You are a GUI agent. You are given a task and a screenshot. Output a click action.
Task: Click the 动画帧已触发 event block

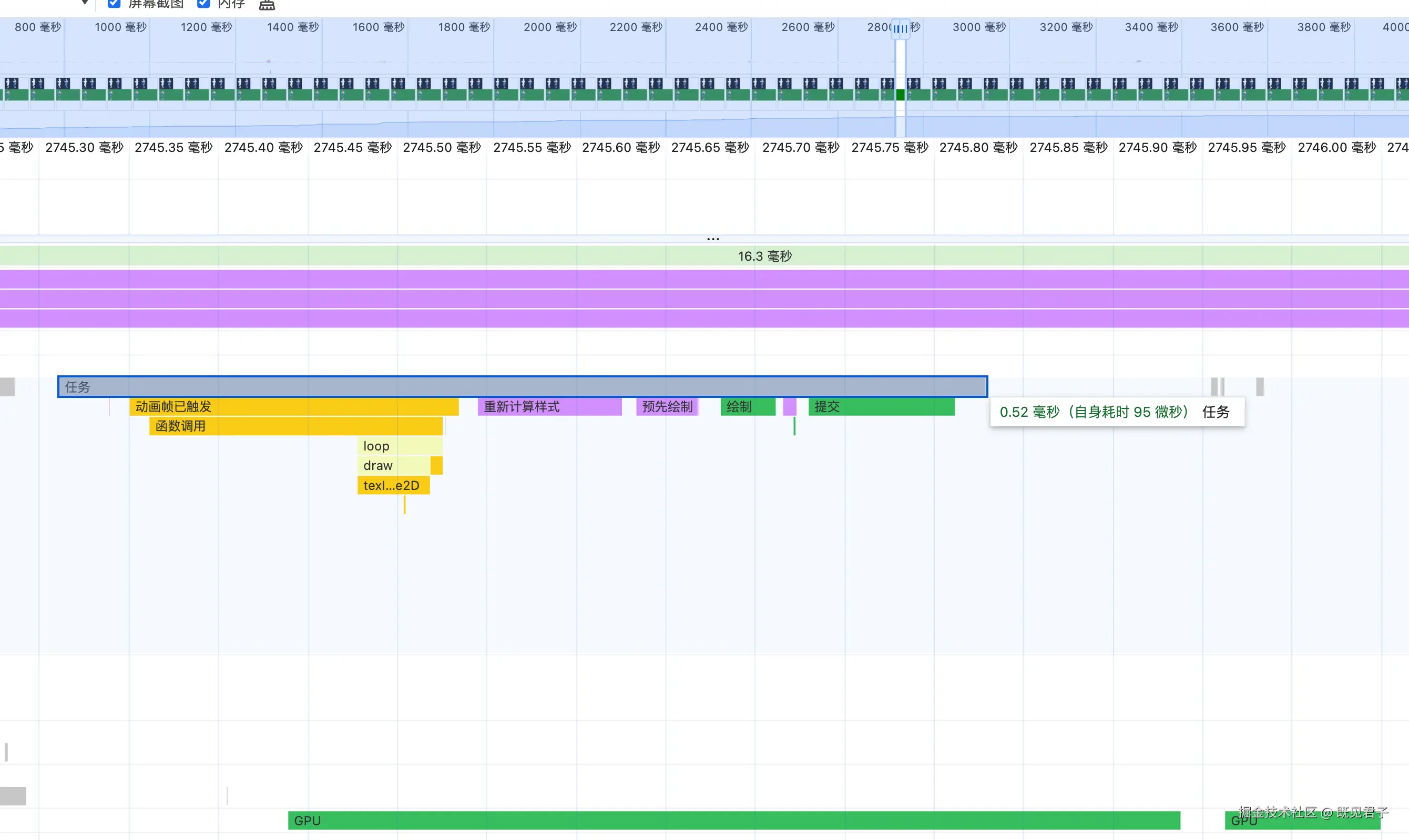pyautogui.click(x=293, y=406)
